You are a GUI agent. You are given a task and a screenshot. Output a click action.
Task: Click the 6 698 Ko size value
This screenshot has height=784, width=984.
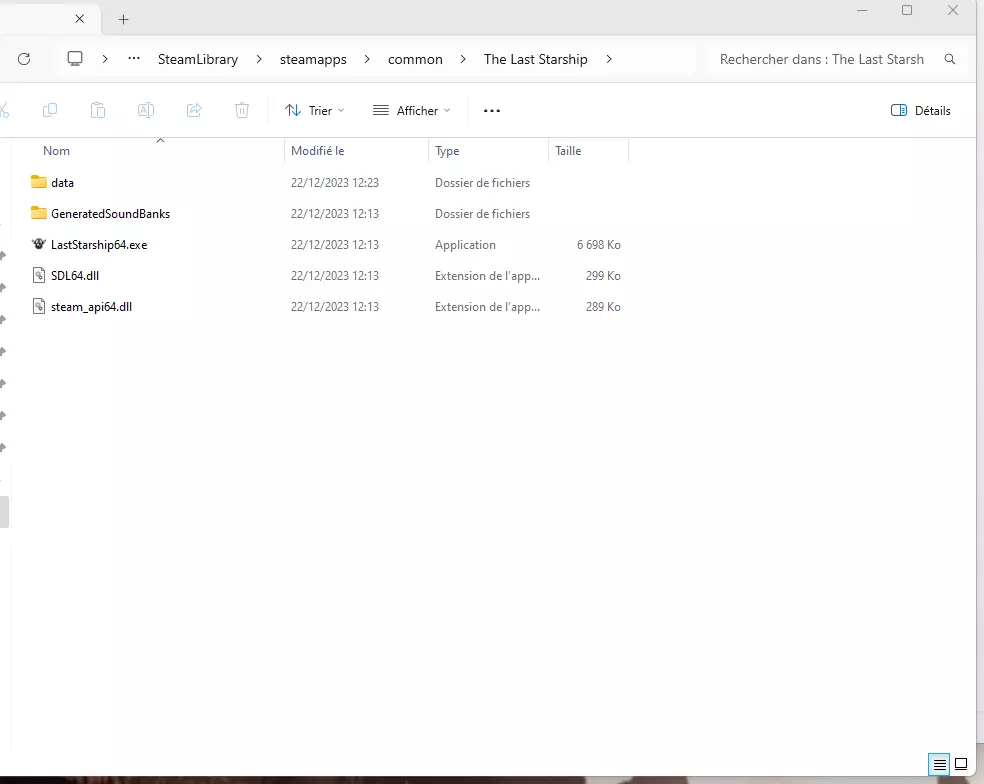pyautogui.click(x=599, y=245)
